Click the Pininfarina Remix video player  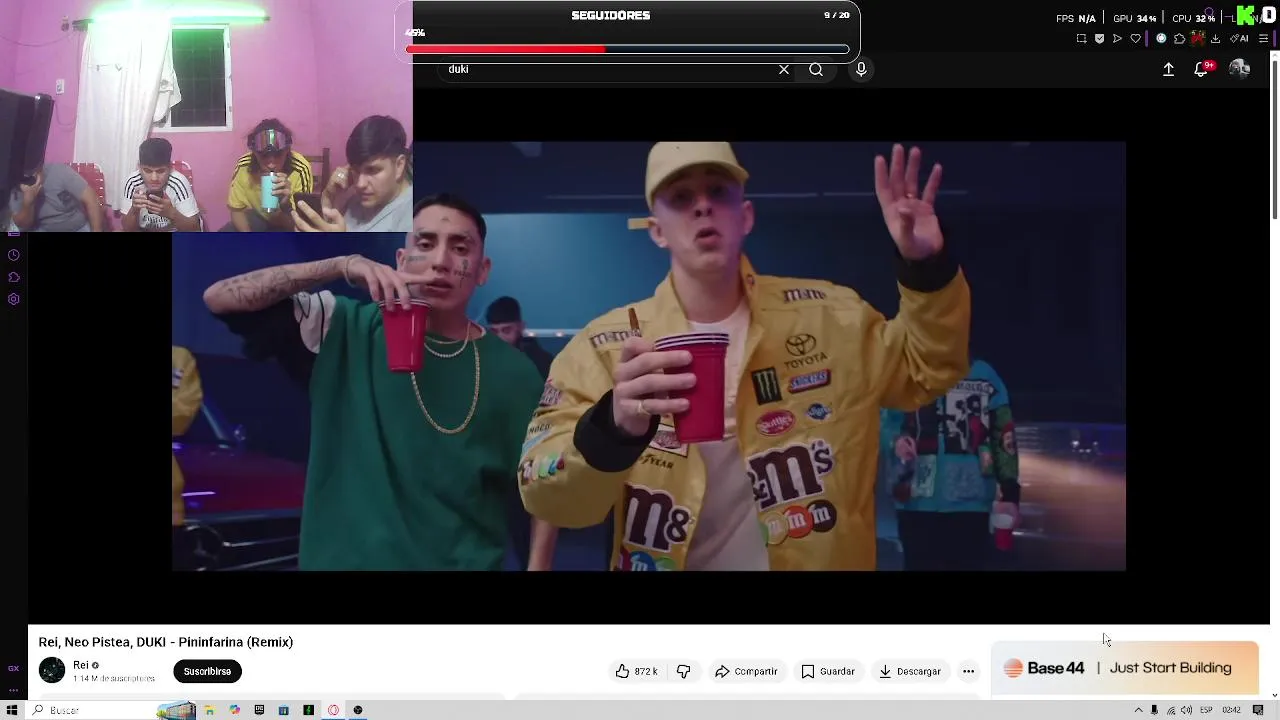pyautogui.click(x=649, y=356)
